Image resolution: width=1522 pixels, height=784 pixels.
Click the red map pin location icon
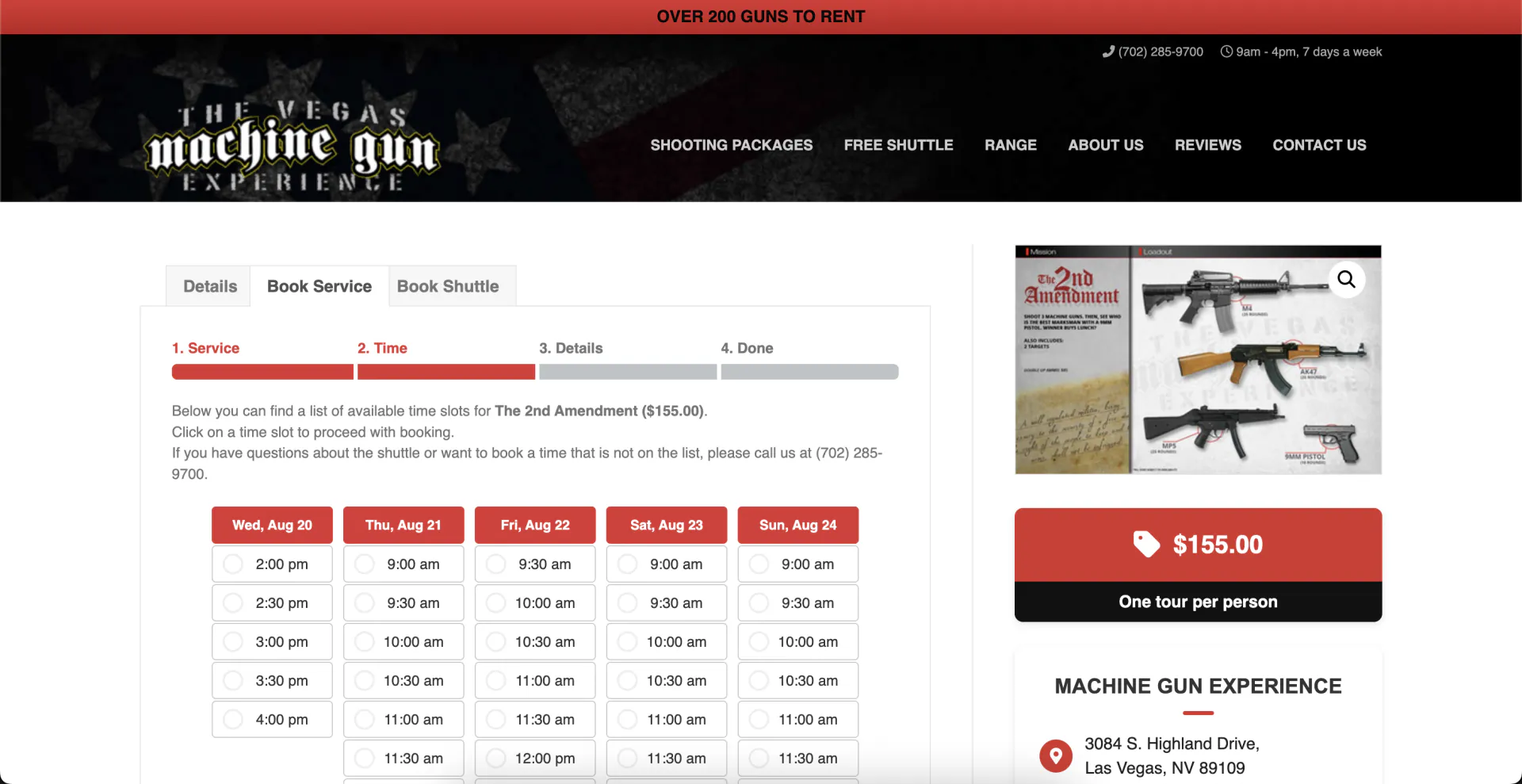(1056, 755)
